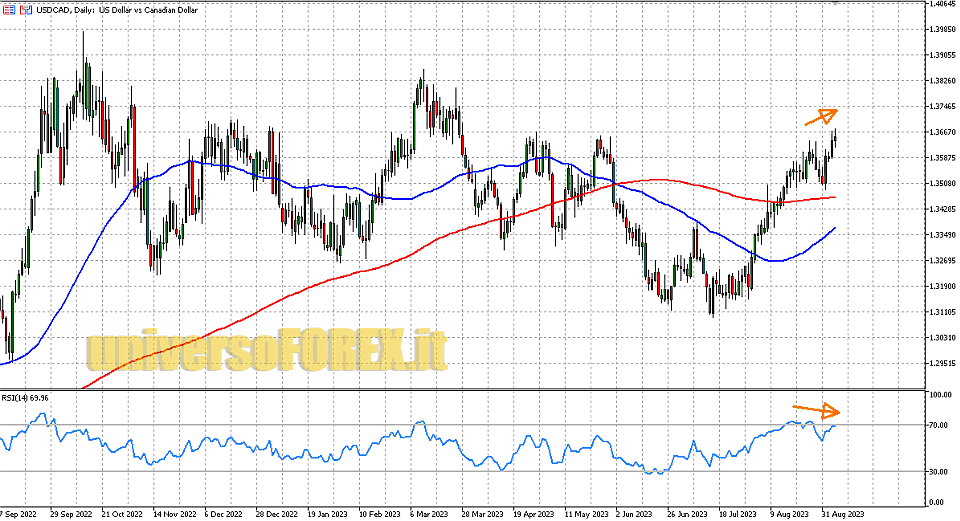Click the latest candlestick on the chart
Screen dimensions: 960x521
[x=835, y=139]
